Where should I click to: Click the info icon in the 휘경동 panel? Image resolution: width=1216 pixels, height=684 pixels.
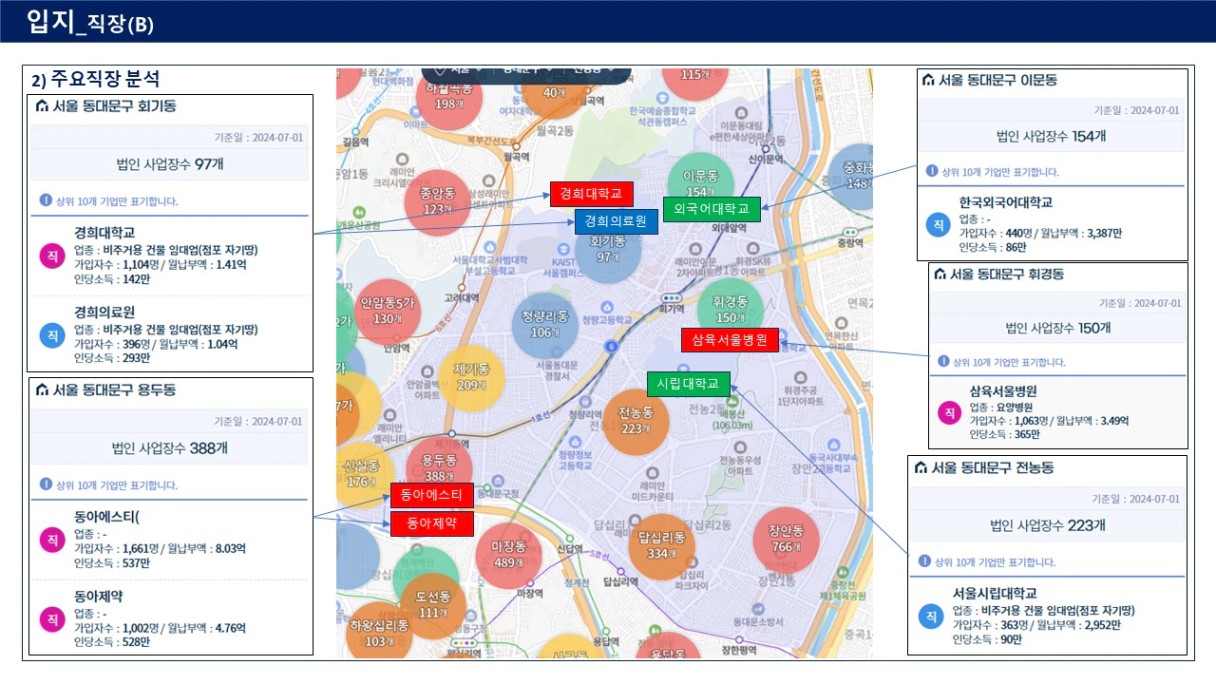(943, 361)
